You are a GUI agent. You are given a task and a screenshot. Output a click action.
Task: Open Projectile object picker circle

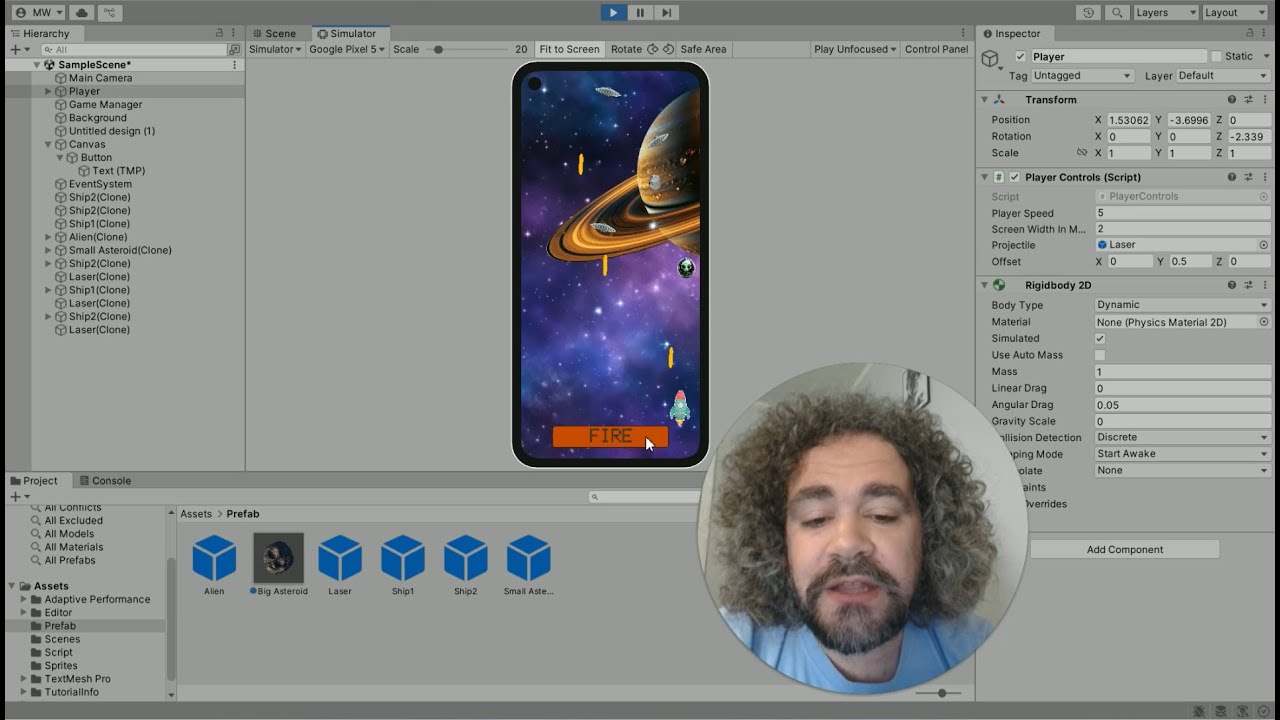(1264, 245)
